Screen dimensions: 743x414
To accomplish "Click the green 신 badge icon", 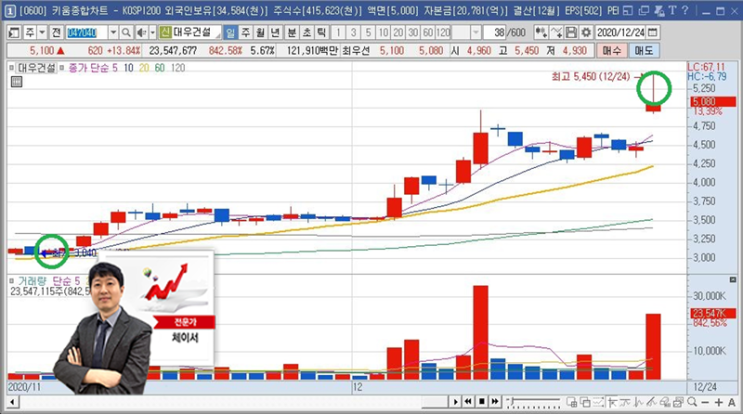I will click(165, 32).
